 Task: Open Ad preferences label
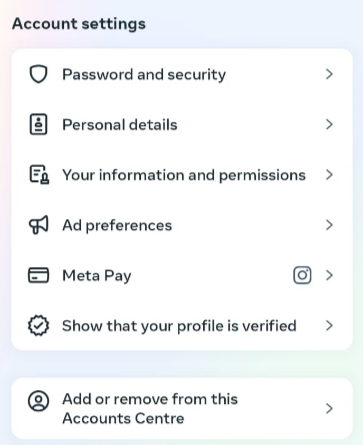coord(117,226)
